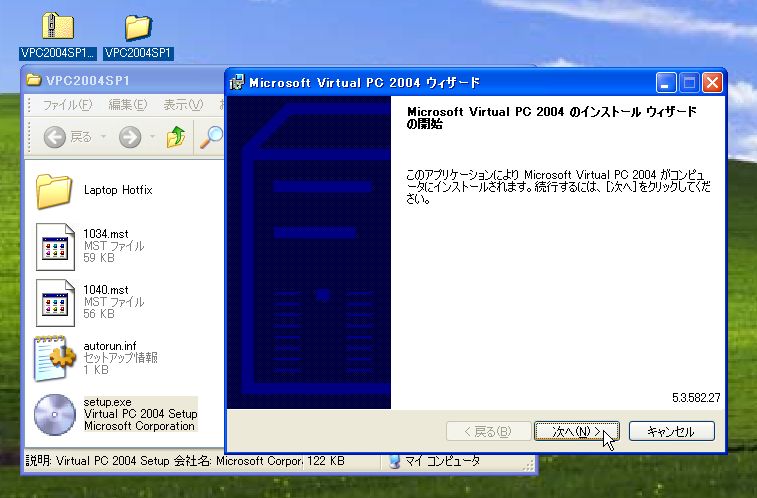Click the status bar description text
Image resolution: width=757 pixels, height=498 pixels.
164,461
